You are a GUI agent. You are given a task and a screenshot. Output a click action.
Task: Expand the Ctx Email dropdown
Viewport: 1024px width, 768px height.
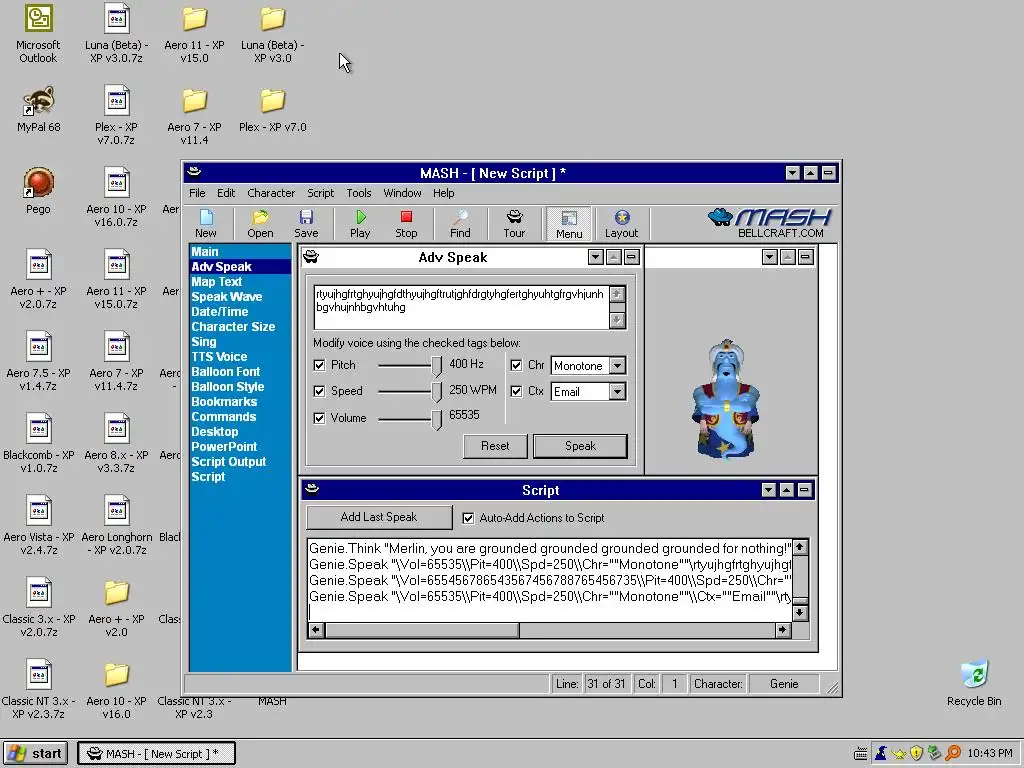click(x=617, y=392)
